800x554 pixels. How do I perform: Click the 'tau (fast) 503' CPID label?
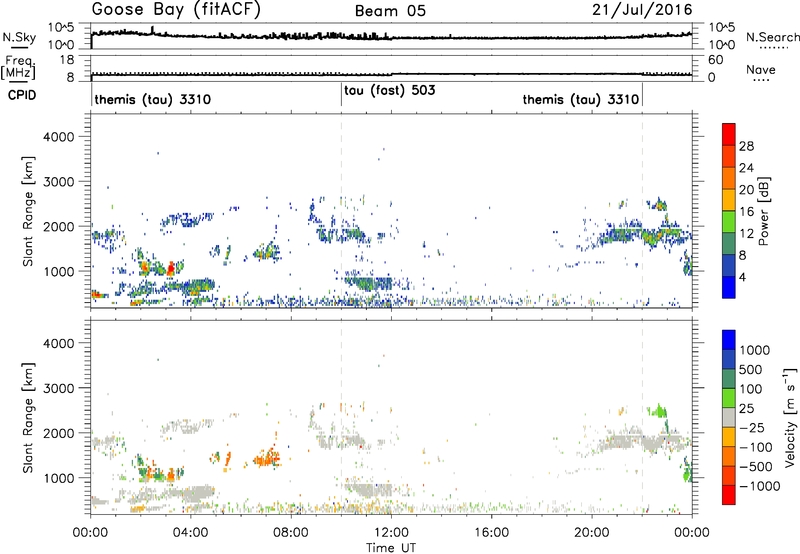[390, 90]
